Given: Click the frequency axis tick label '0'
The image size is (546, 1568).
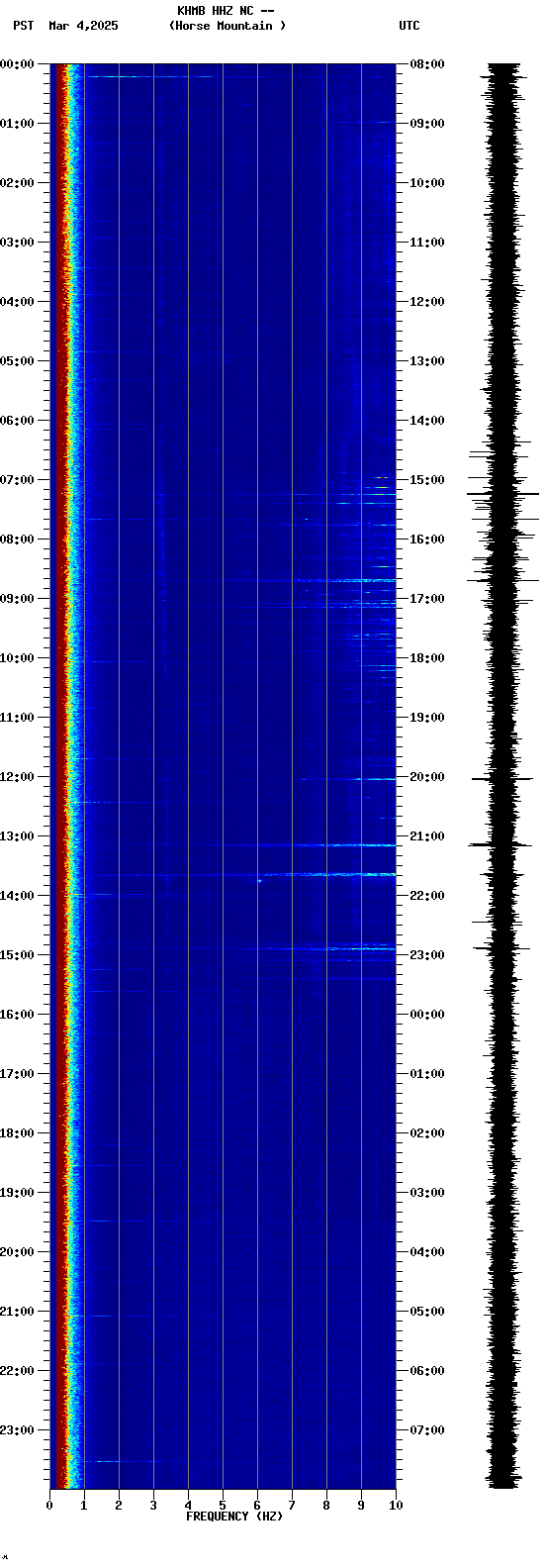Looking at the screenshot, I should (49, 1506).
